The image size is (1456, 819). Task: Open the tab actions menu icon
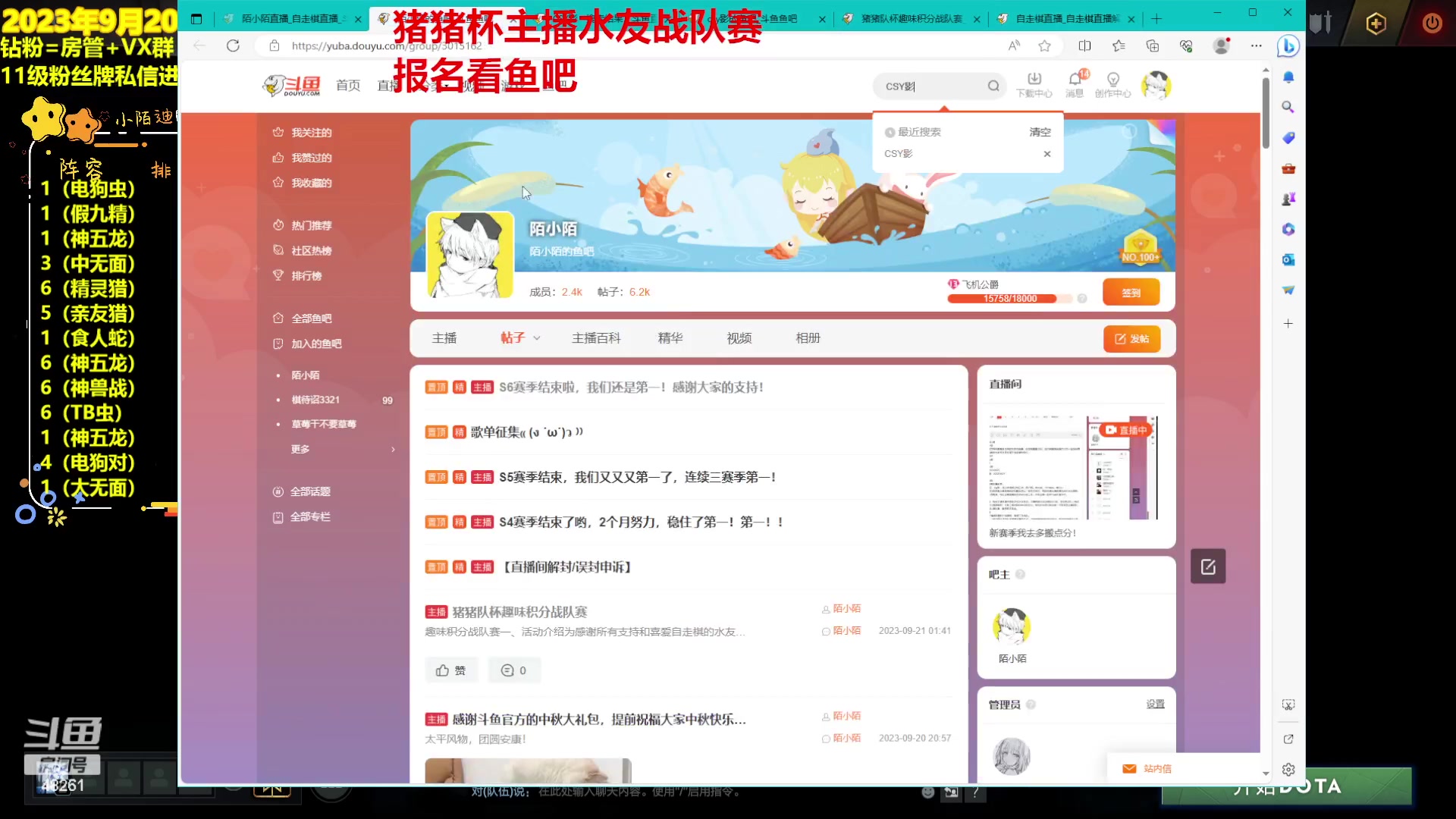pos(196,19)
